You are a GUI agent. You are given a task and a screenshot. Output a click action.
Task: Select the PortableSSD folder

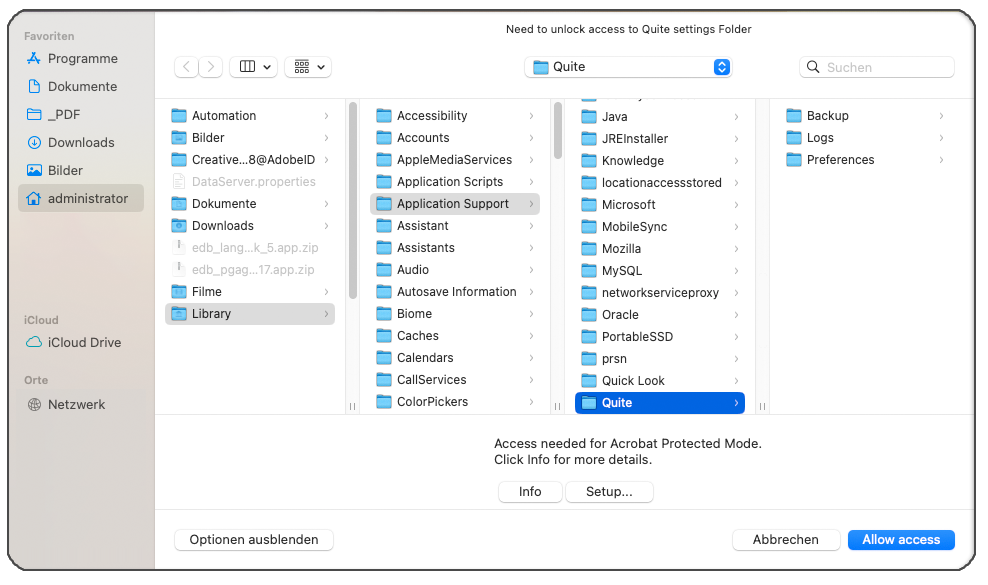660,337
